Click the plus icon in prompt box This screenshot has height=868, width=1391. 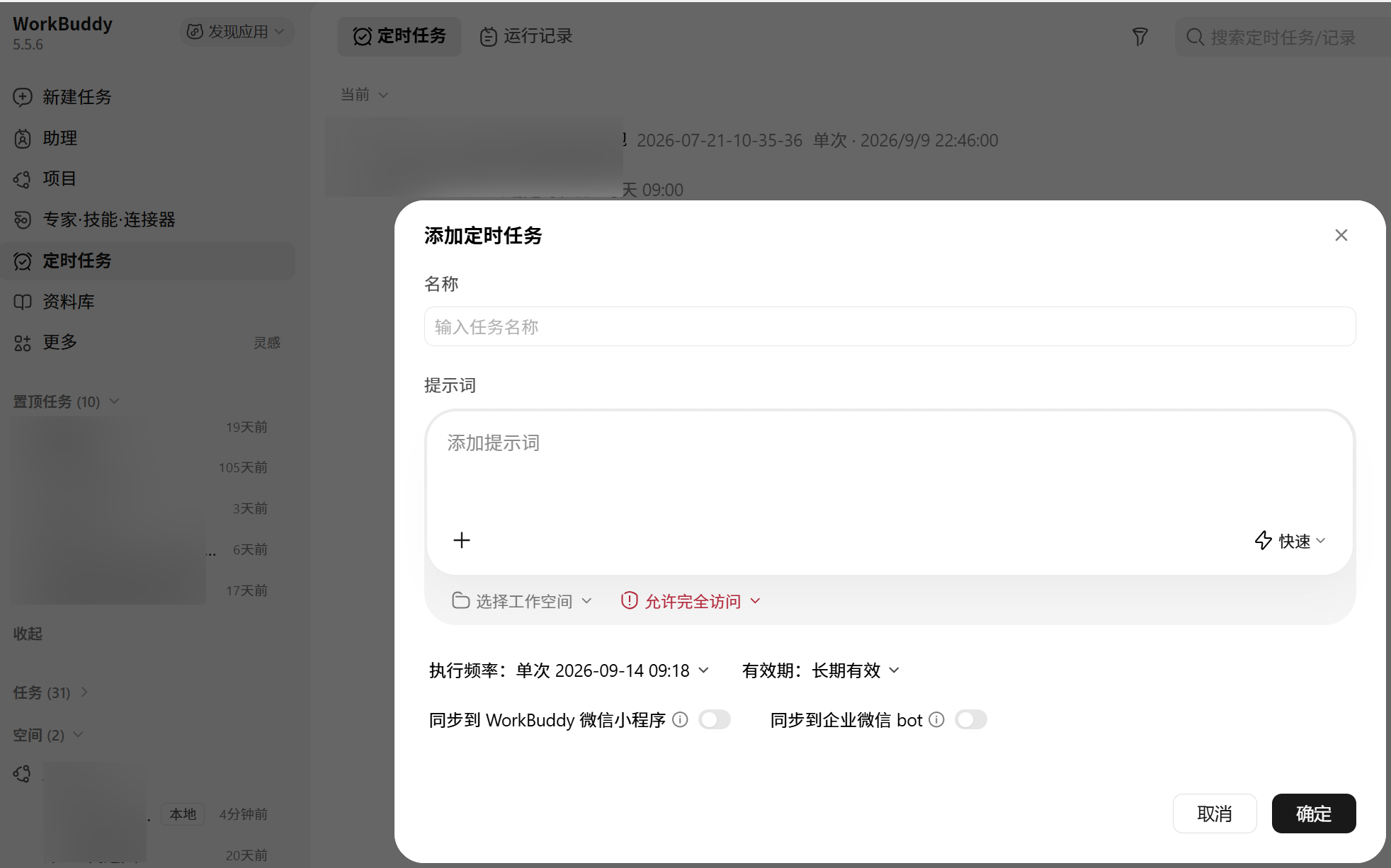462,540
